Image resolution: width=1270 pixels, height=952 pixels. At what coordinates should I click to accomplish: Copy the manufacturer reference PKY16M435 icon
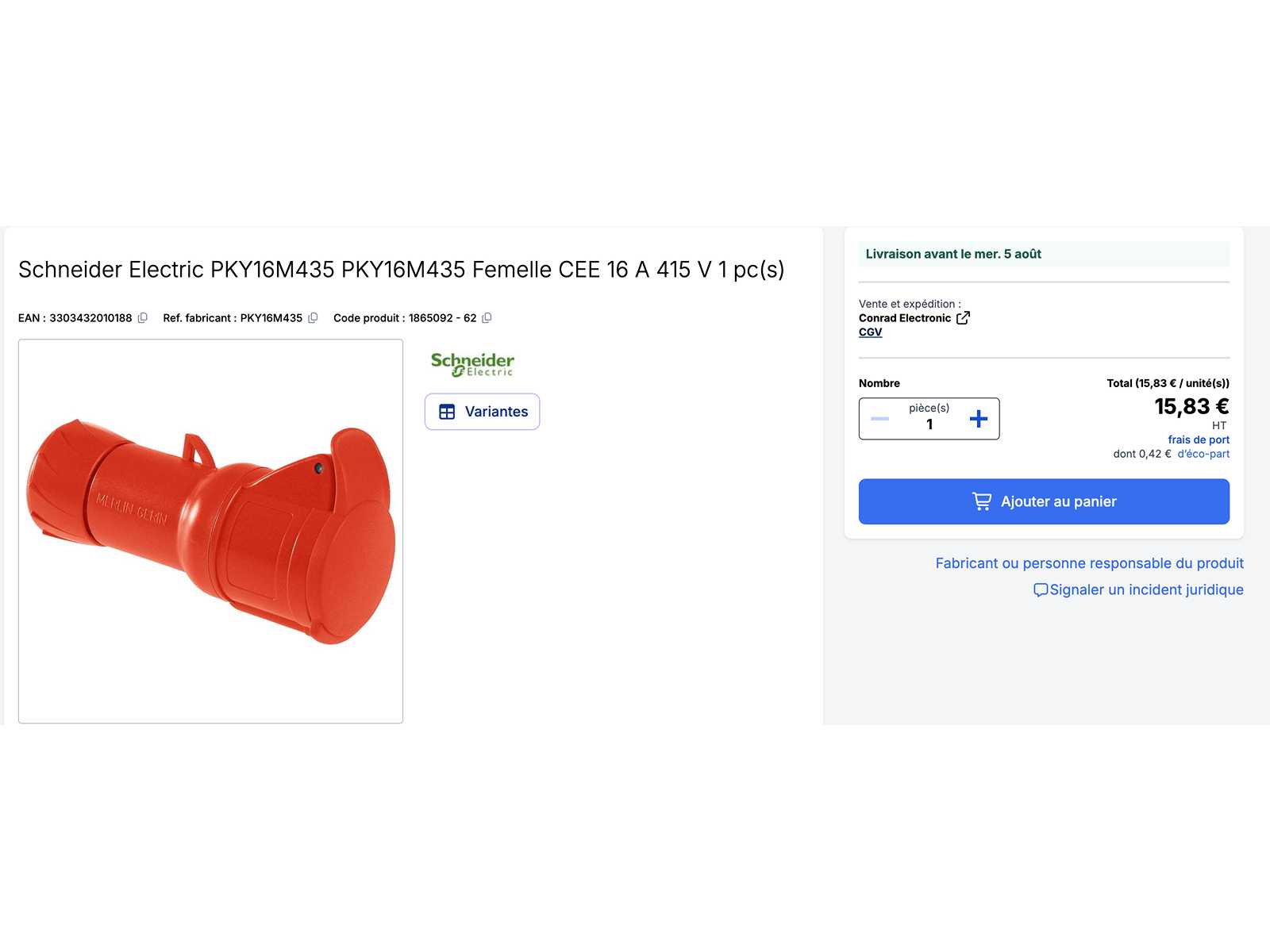pyautogui.click(x=313, y=318)
